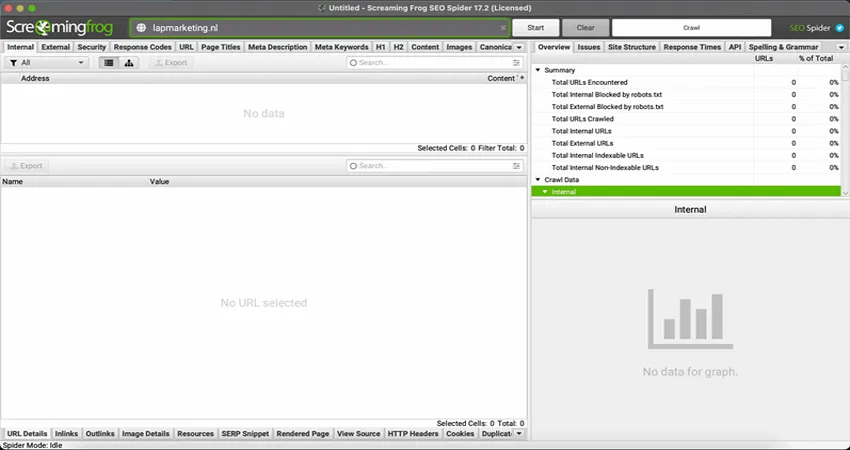The image size is (850, 450).
Task: Open the H1 tab
Action: [x=381, y=47]
